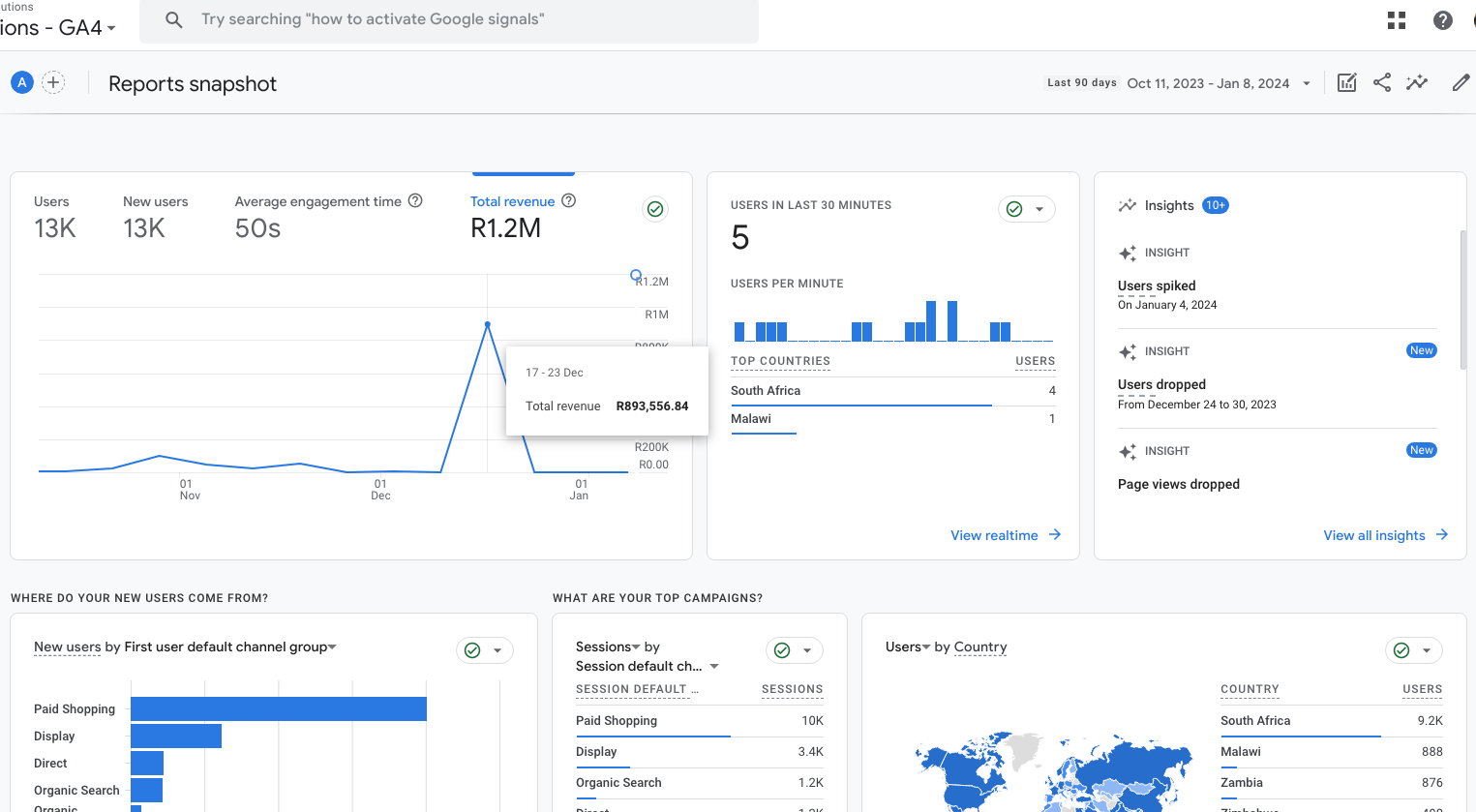Expand Country card status dropdown arrow

[1427, 650]
